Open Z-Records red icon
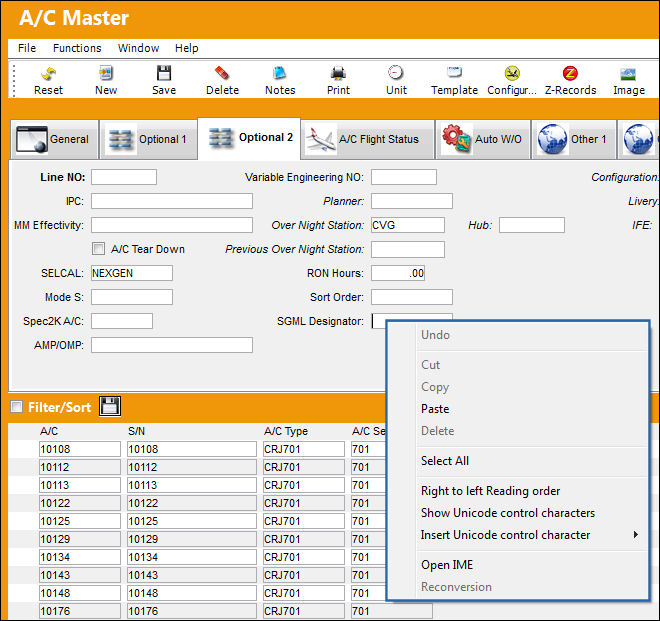Viewport: 660px width, 621px height. tap(570, 73)
